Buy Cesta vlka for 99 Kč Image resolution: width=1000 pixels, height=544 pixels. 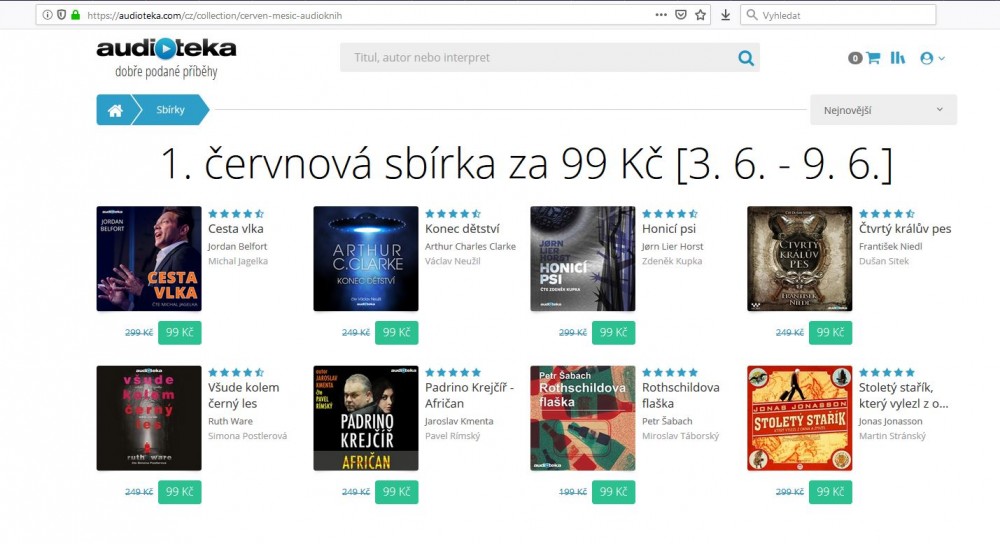pos(180,333)
